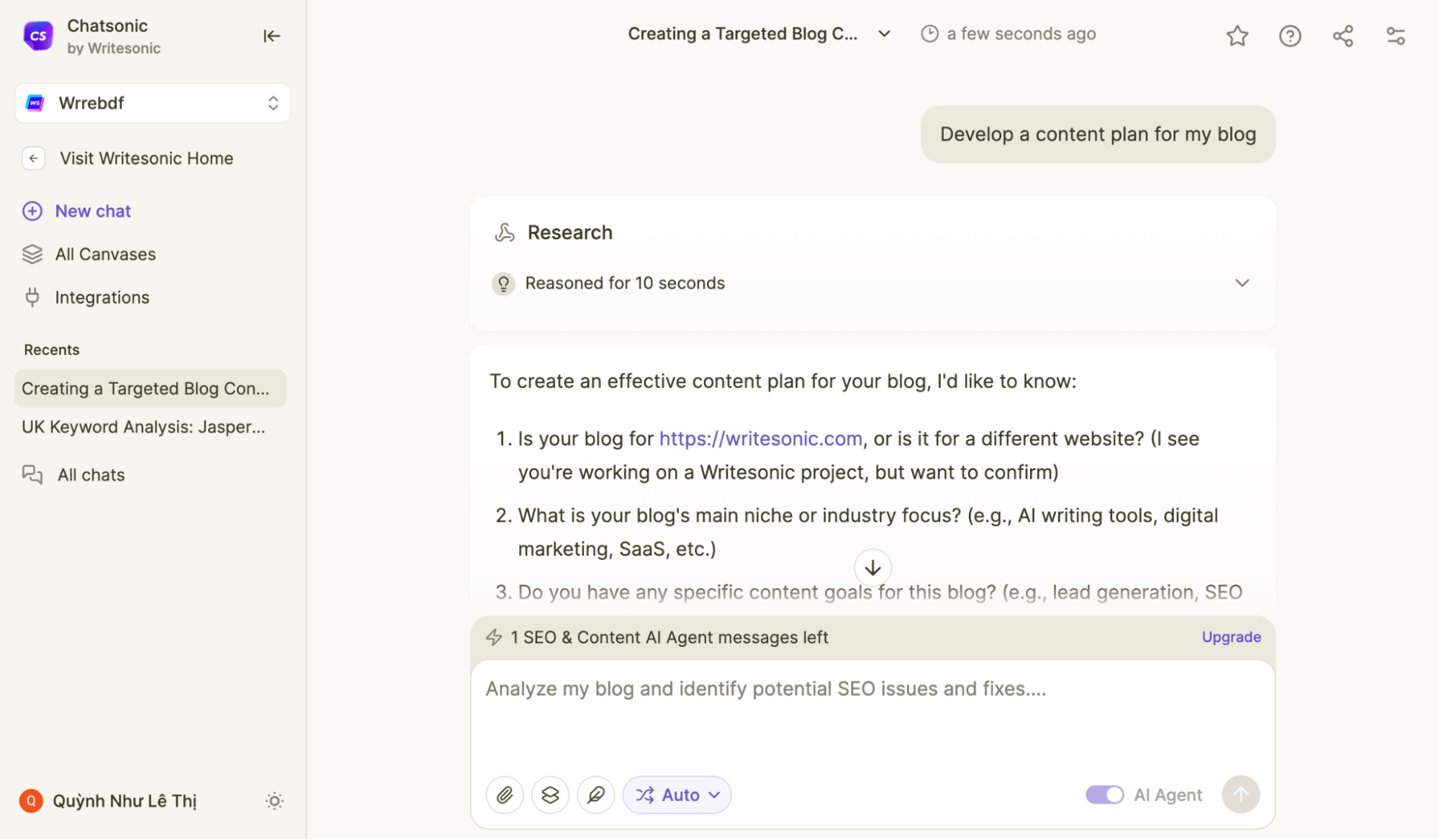Image resolution: width=1439 pixels, height=840 pixels.
Task: Open chat title dropdown chevron
Action: (885, 34)
